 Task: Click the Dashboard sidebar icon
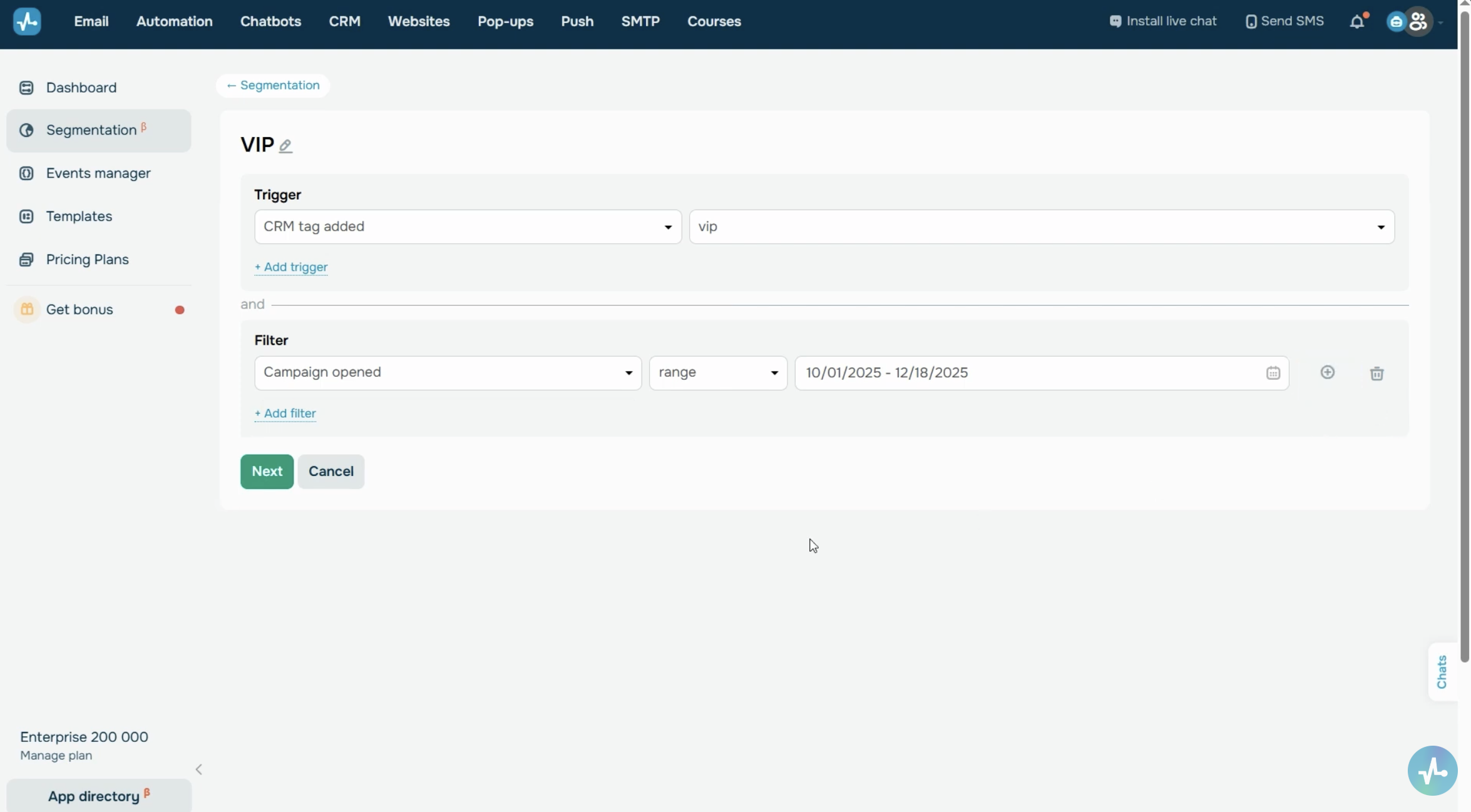pos(26,88)
